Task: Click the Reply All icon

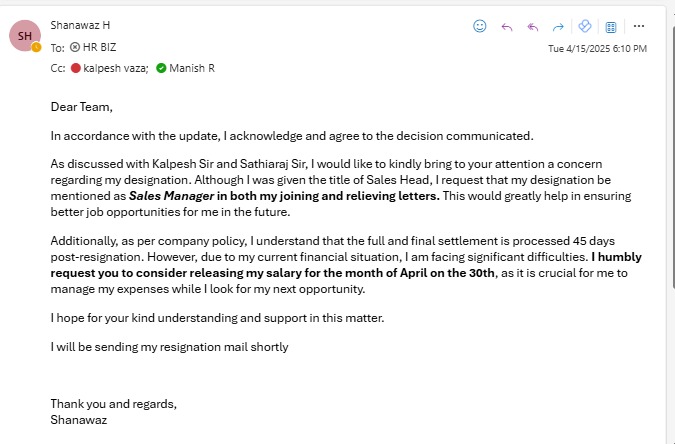Action: click(x=533, y=26)
